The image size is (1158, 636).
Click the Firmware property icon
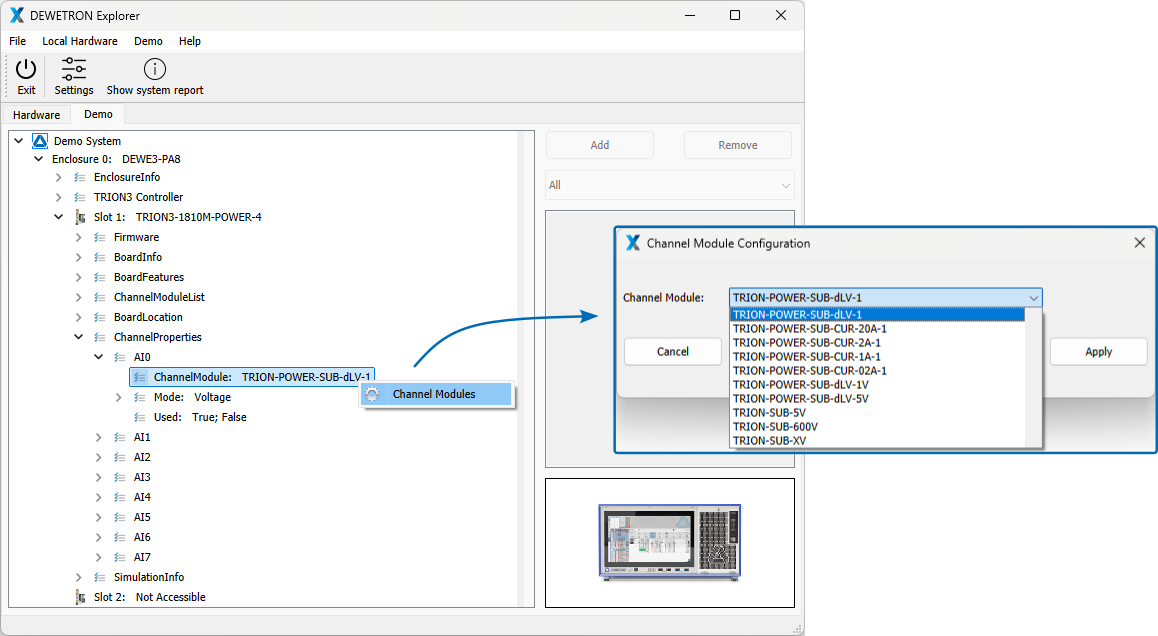(100, 237)
